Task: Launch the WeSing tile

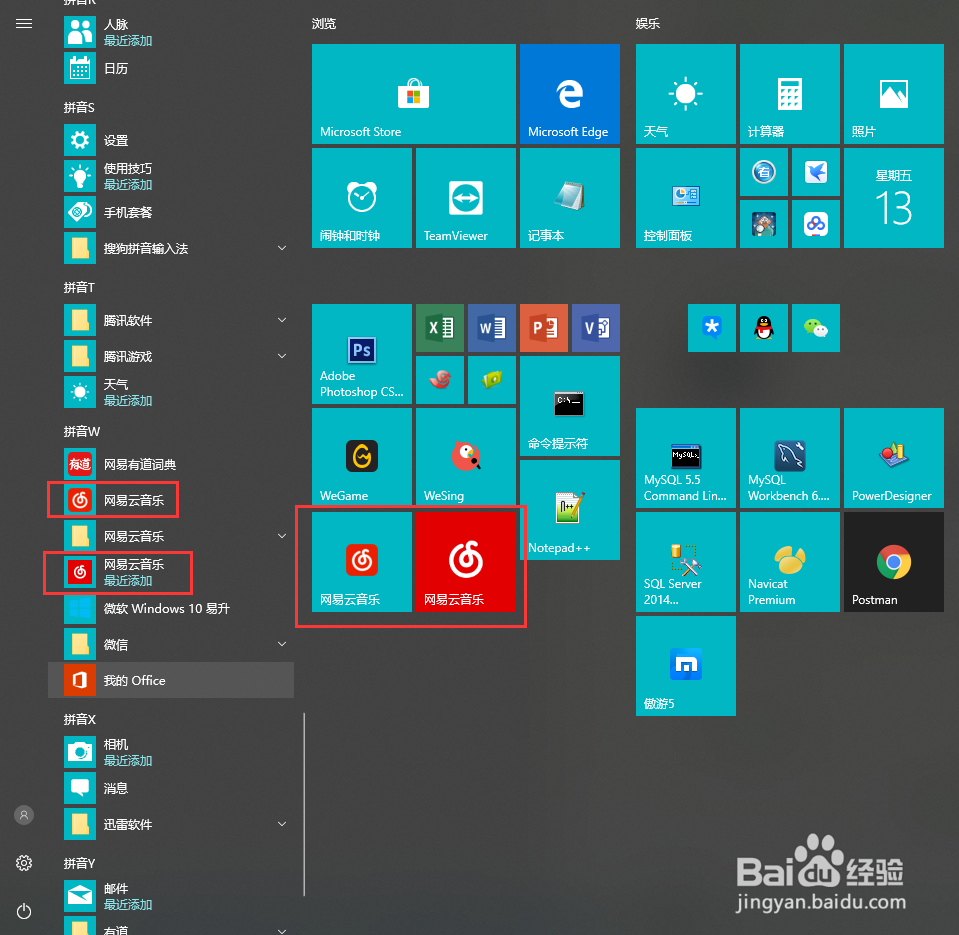Action: 465,457
